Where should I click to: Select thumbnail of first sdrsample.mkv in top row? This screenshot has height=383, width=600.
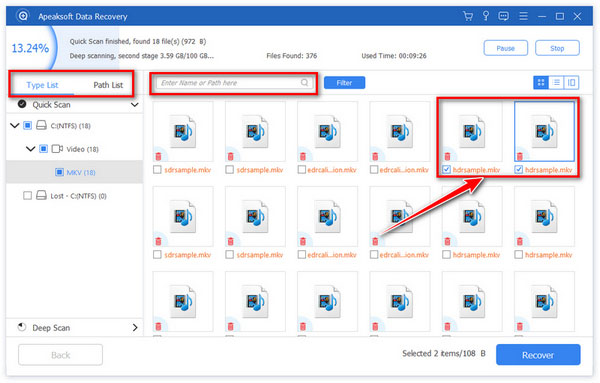pos(183,132)
